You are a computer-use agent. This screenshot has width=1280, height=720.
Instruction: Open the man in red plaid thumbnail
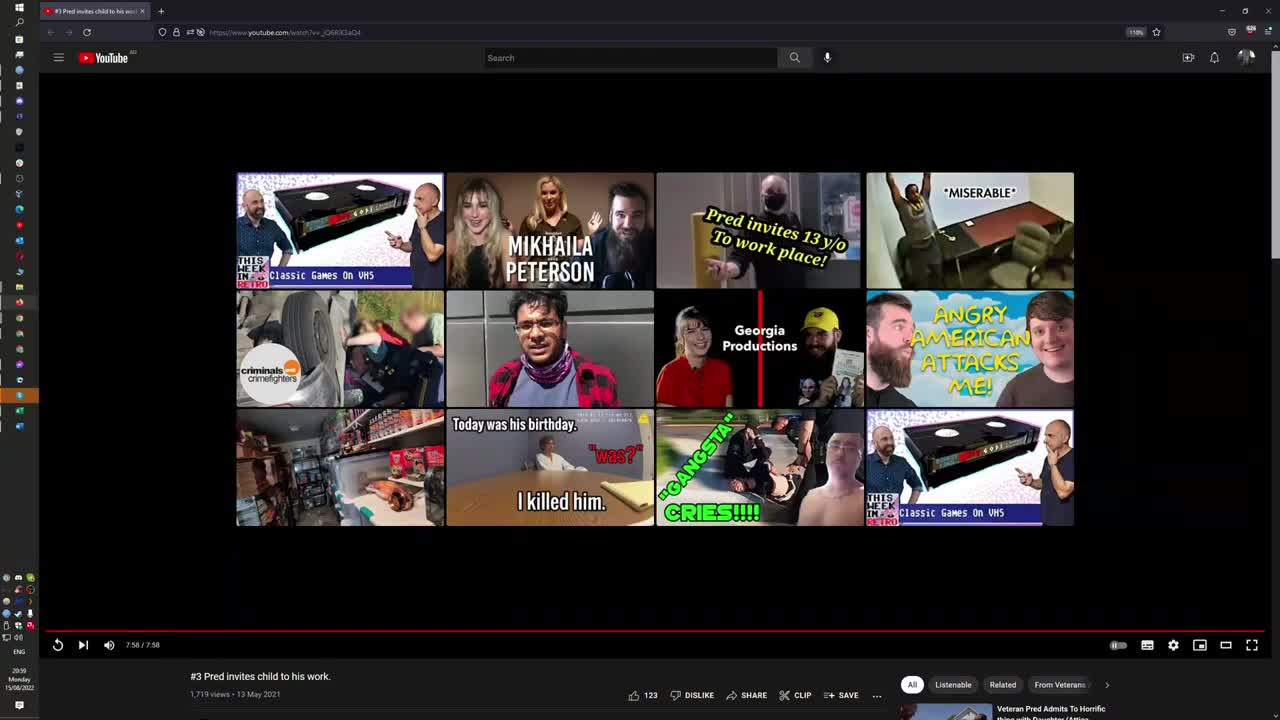point(550,348)
